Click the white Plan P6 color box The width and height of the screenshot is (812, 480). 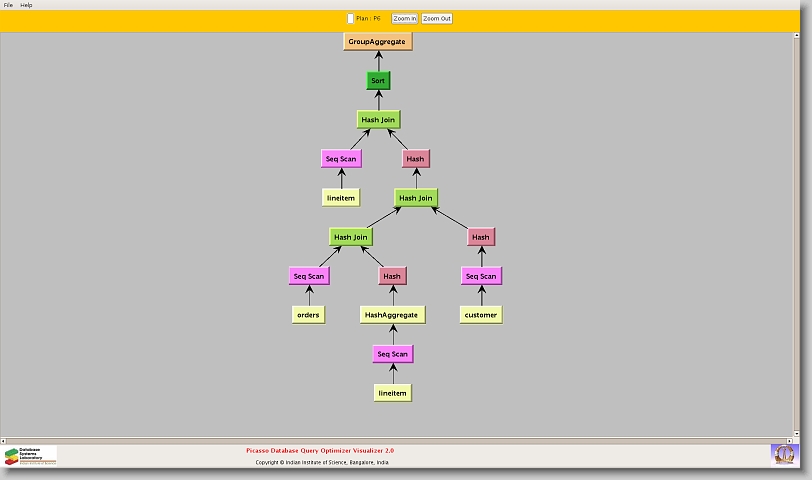(350, 18)
